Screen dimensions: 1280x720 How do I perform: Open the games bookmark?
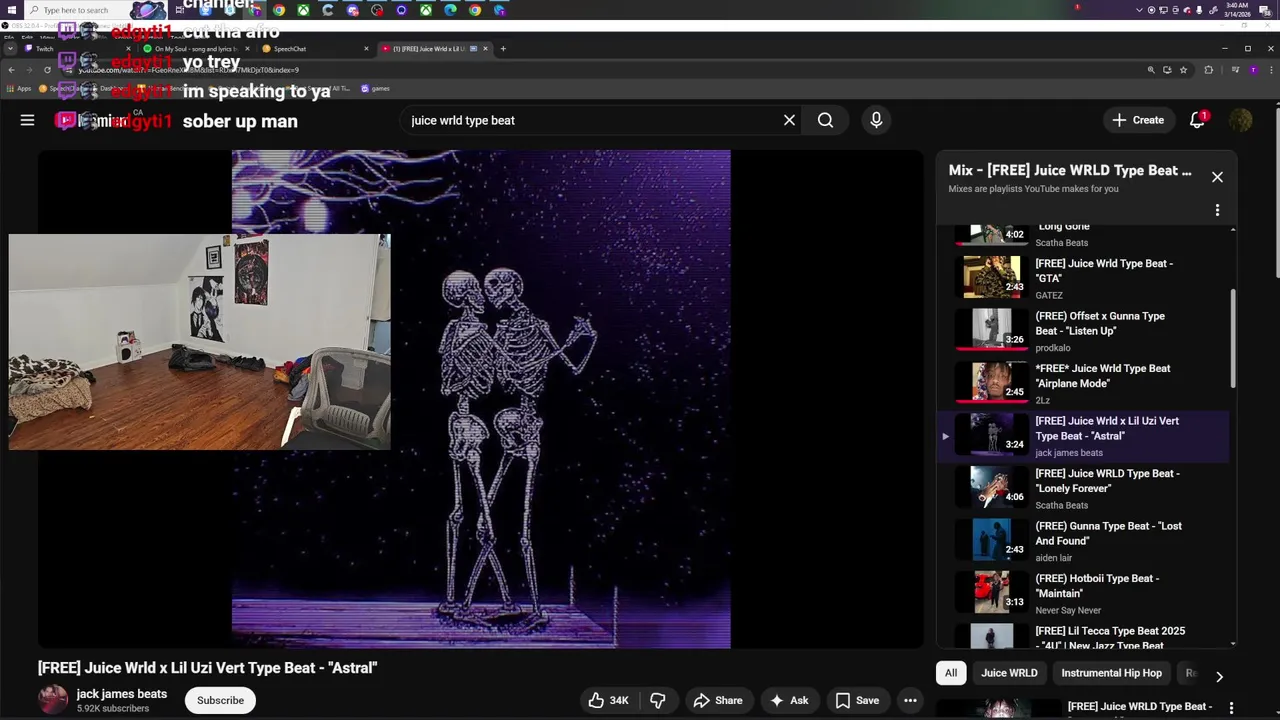[x=376, y=88]
